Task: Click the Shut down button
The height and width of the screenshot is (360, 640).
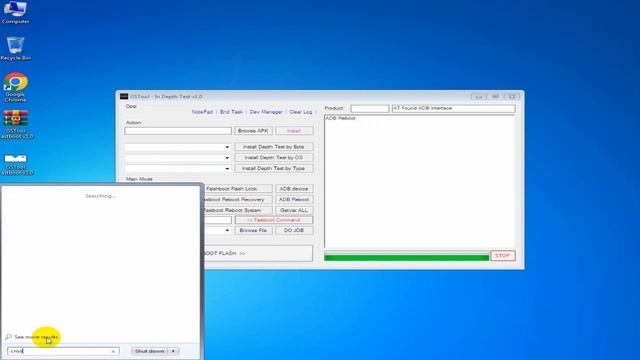Action: [149, 351]
